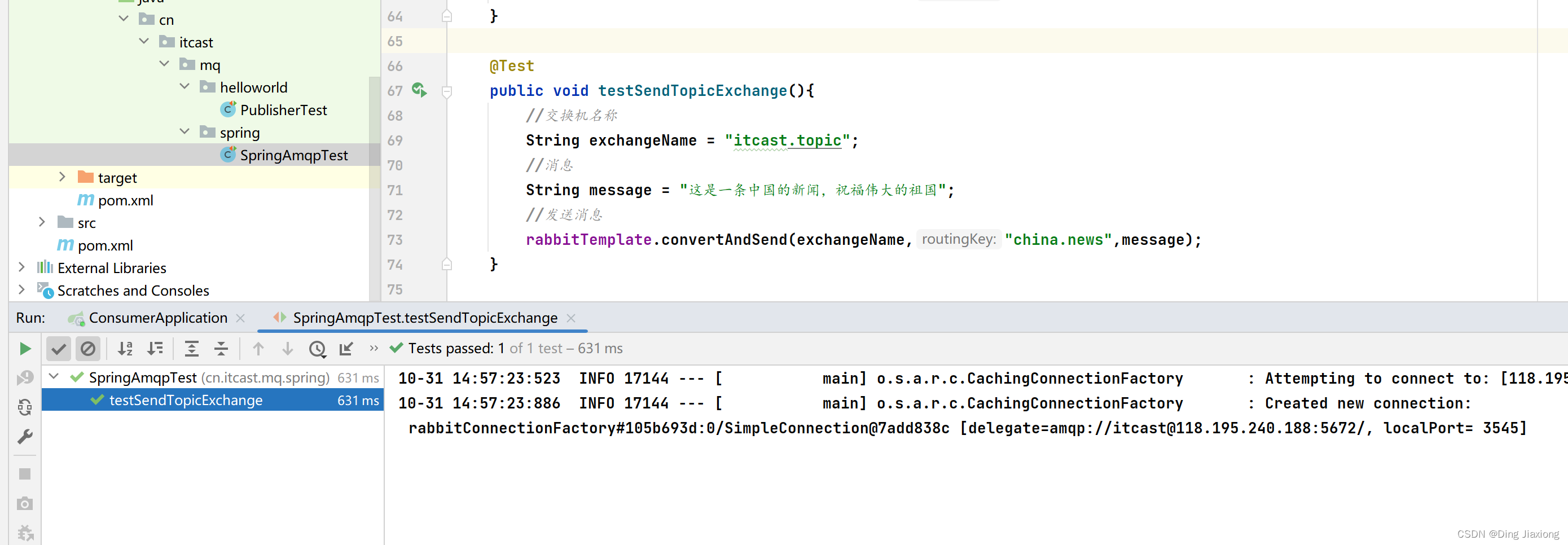
Task: Toggle auto-test icon in run sidebar
Action: point(25,407)
